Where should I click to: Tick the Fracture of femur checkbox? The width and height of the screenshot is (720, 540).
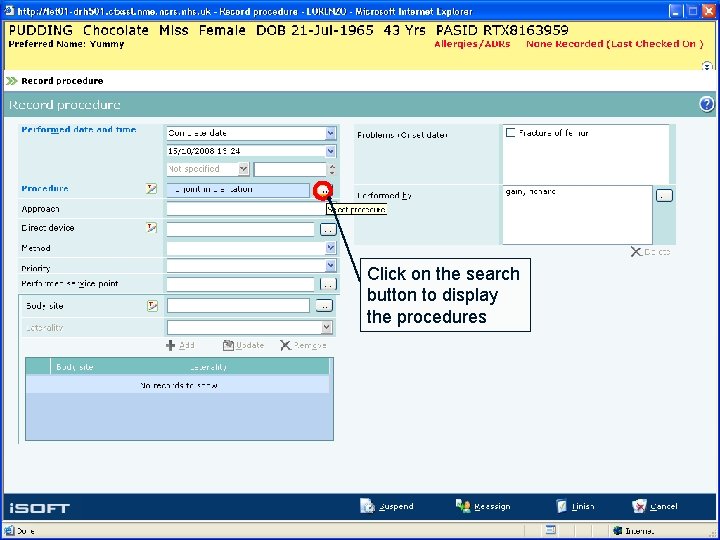click(510, 133)
